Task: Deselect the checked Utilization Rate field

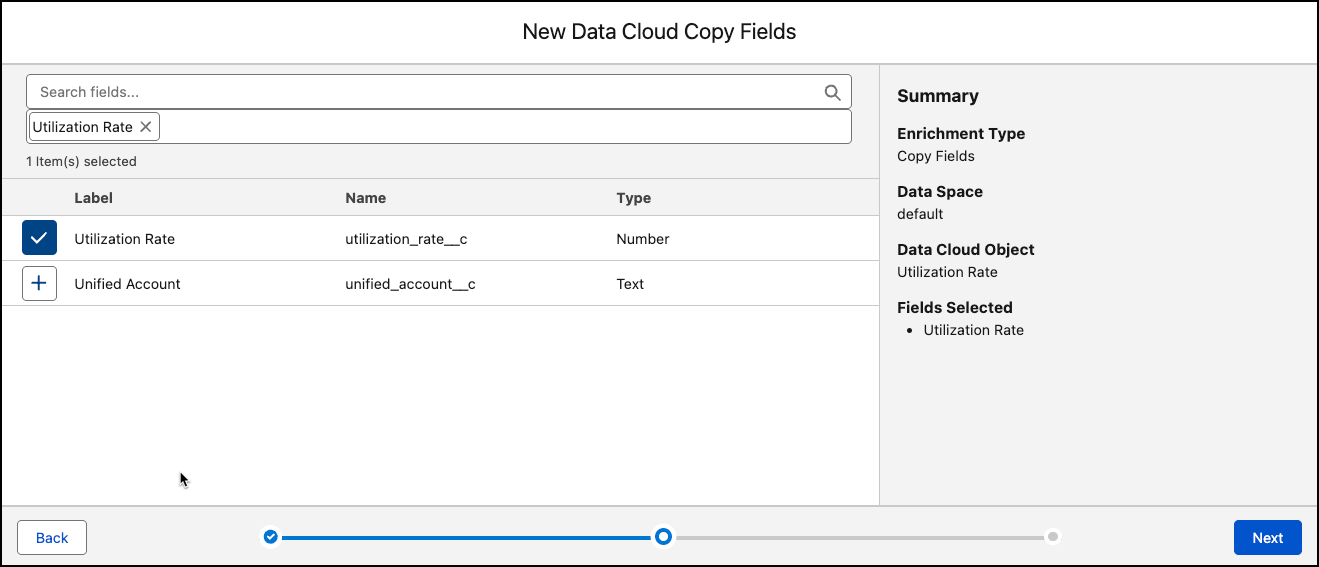Action: 39,239
